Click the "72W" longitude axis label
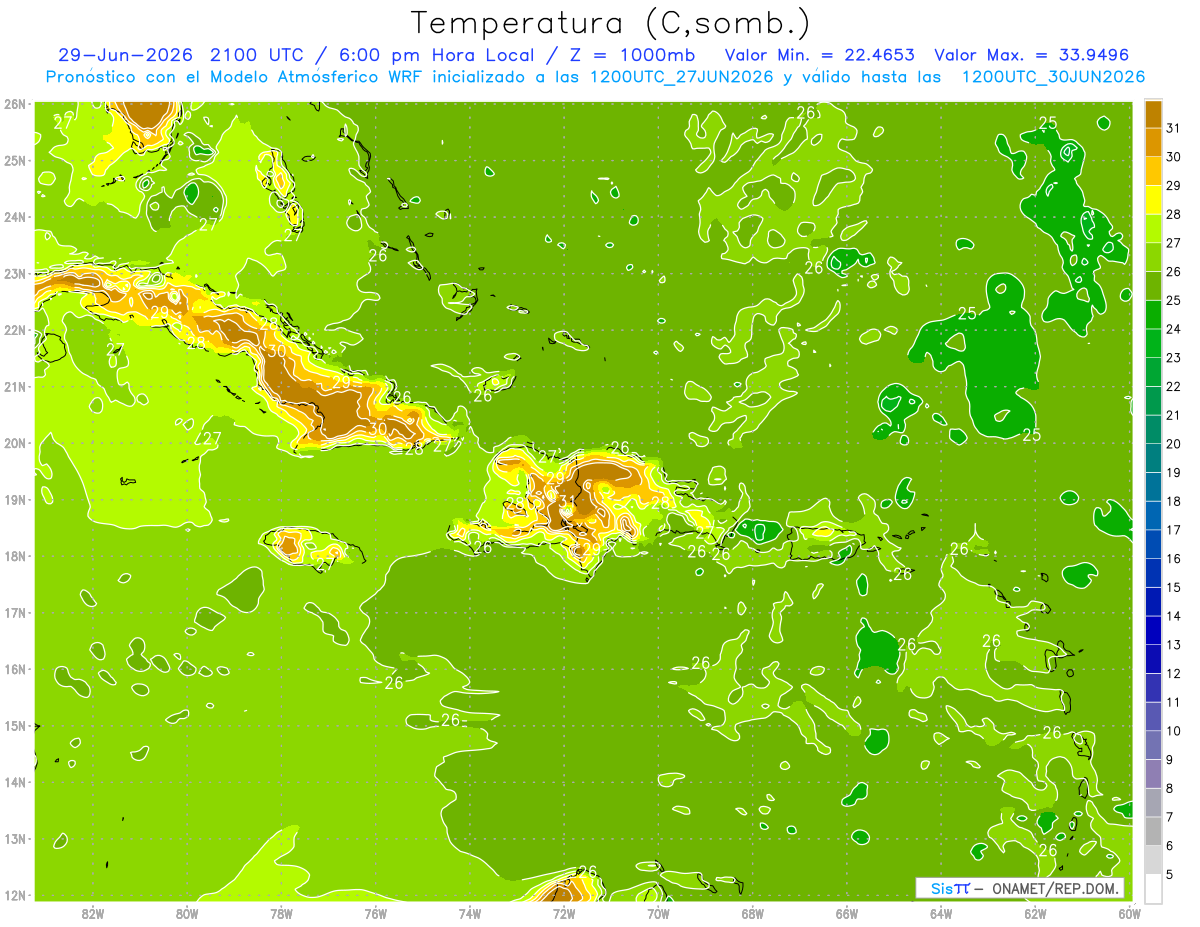This screenshot has width=1200, height=927. point(563,912)
